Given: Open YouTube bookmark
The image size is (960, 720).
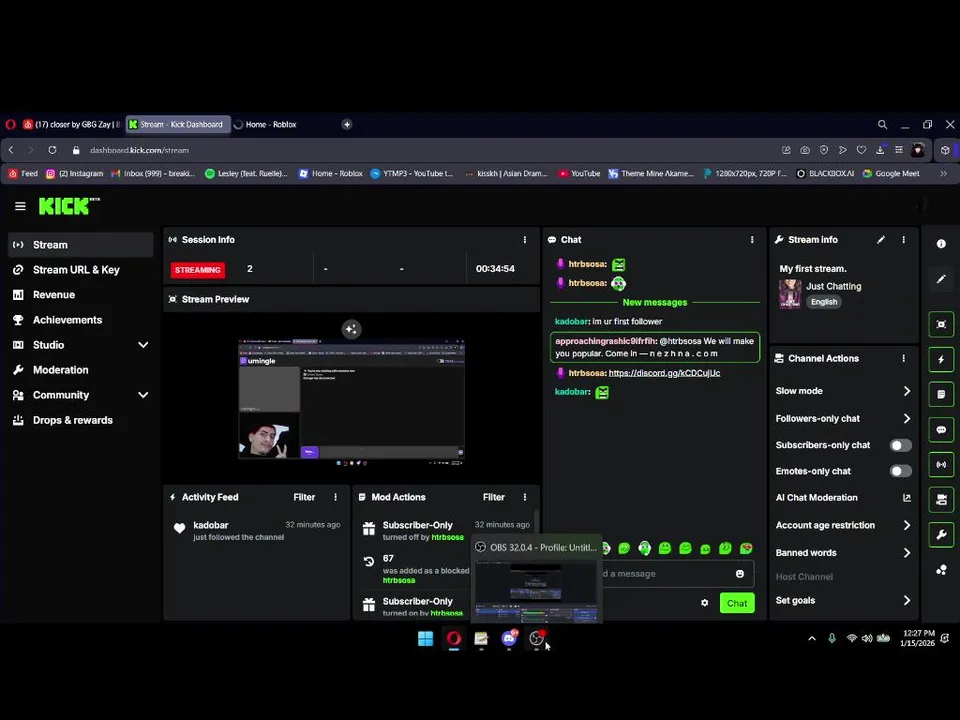Looking at the screenshot, I should pos(579,174).
